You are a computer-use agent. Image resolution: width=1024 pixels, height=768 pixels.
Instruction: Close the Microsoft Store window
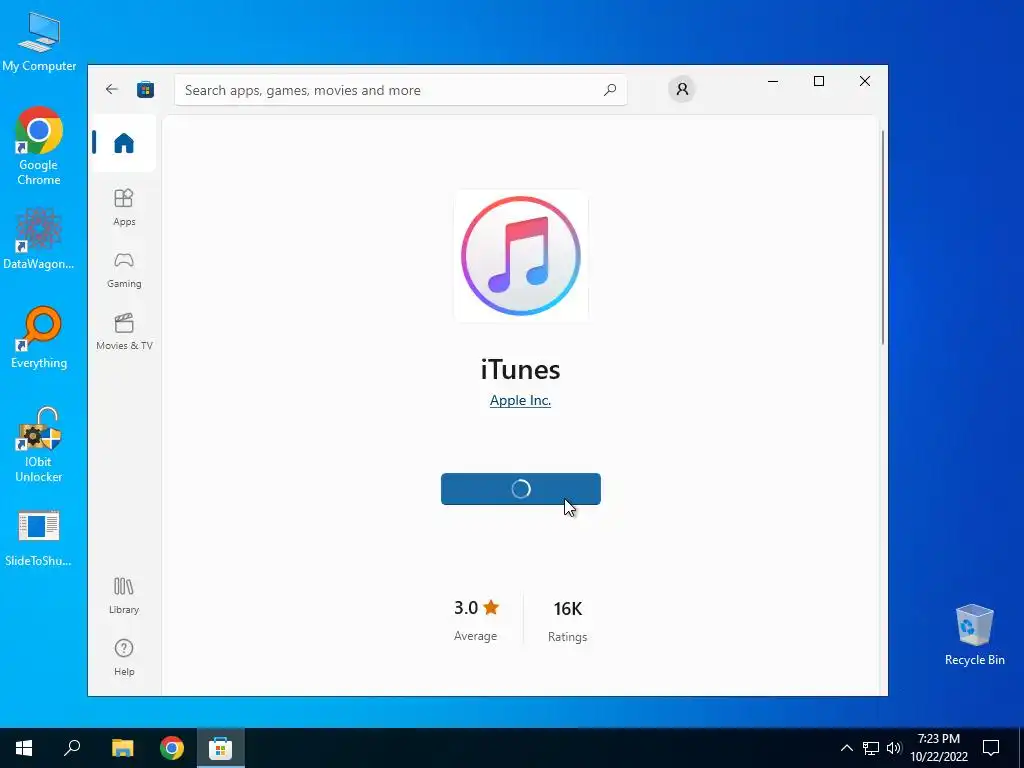pos(865,82)
